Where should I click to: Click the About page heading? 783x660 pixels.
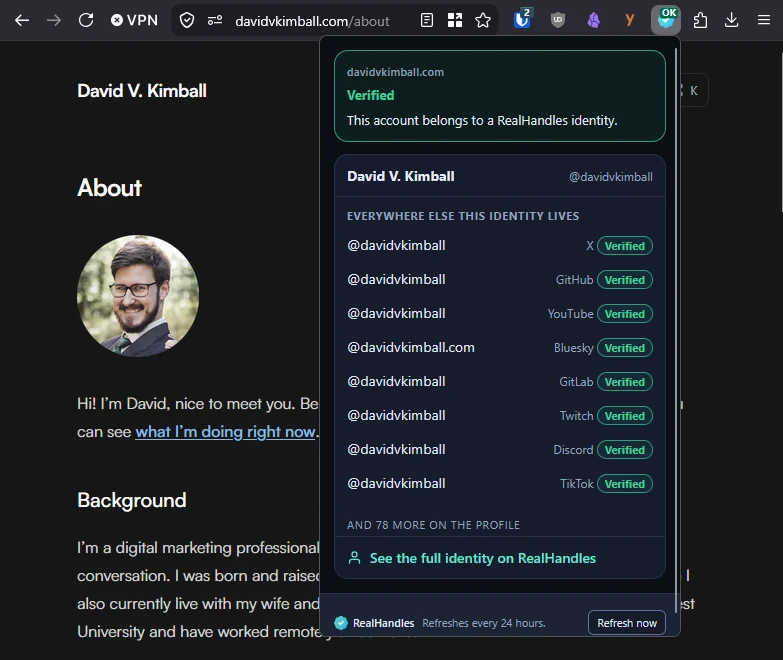[x=109, y=188]
